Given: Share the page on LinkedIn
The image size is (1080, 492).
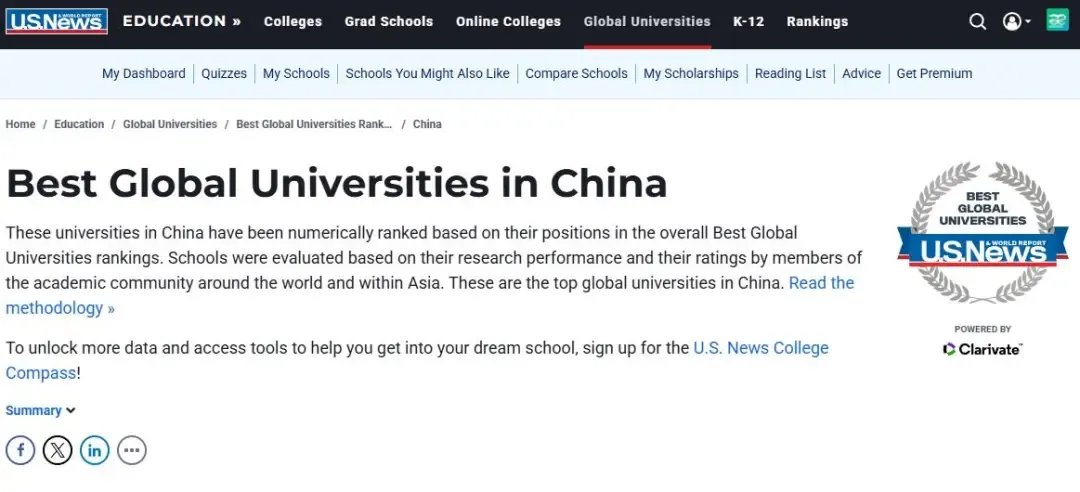Looking at the screenshot, I should (x=95, y=451).
